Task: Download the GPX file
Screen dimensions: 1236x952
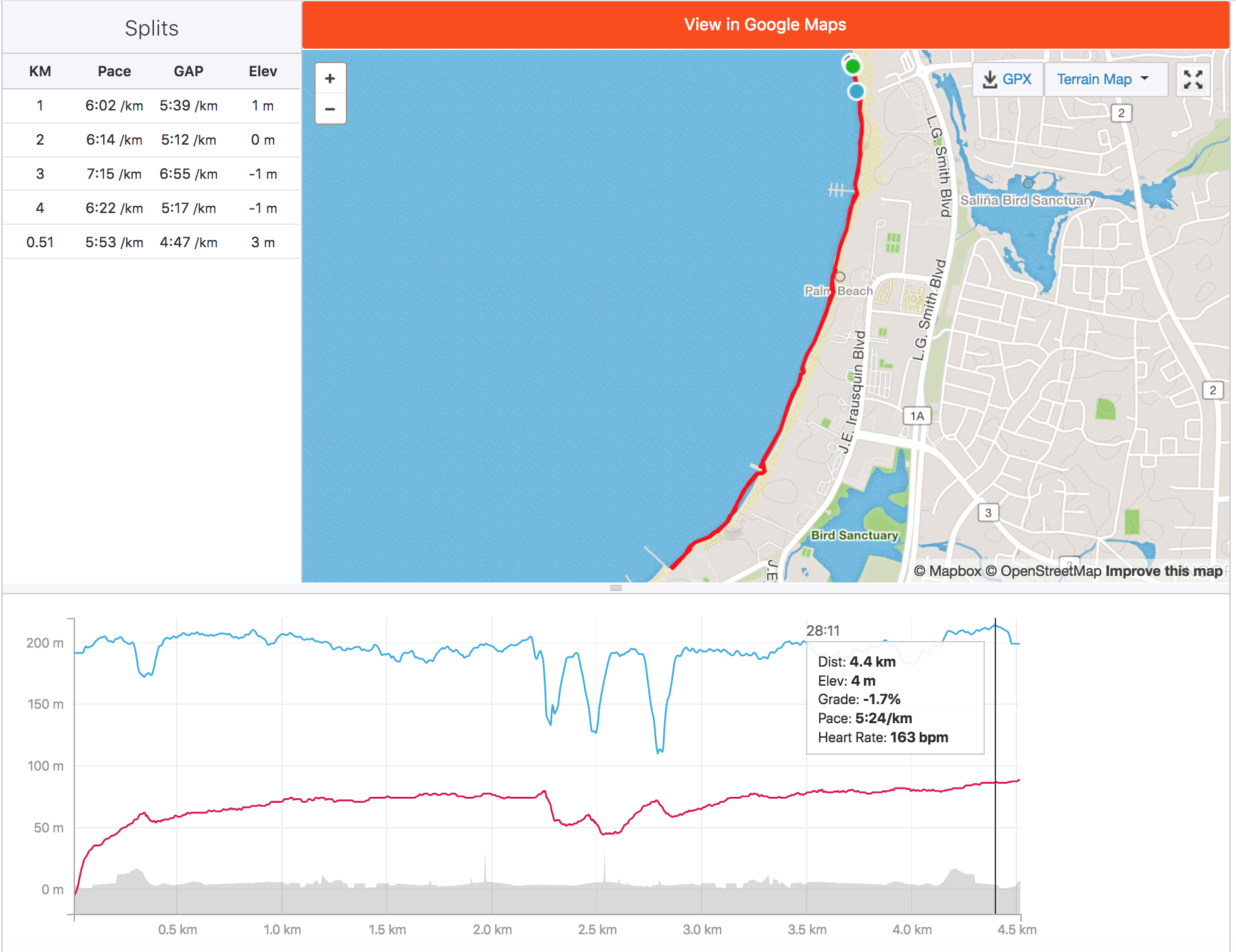Action: pos(1007,80)
